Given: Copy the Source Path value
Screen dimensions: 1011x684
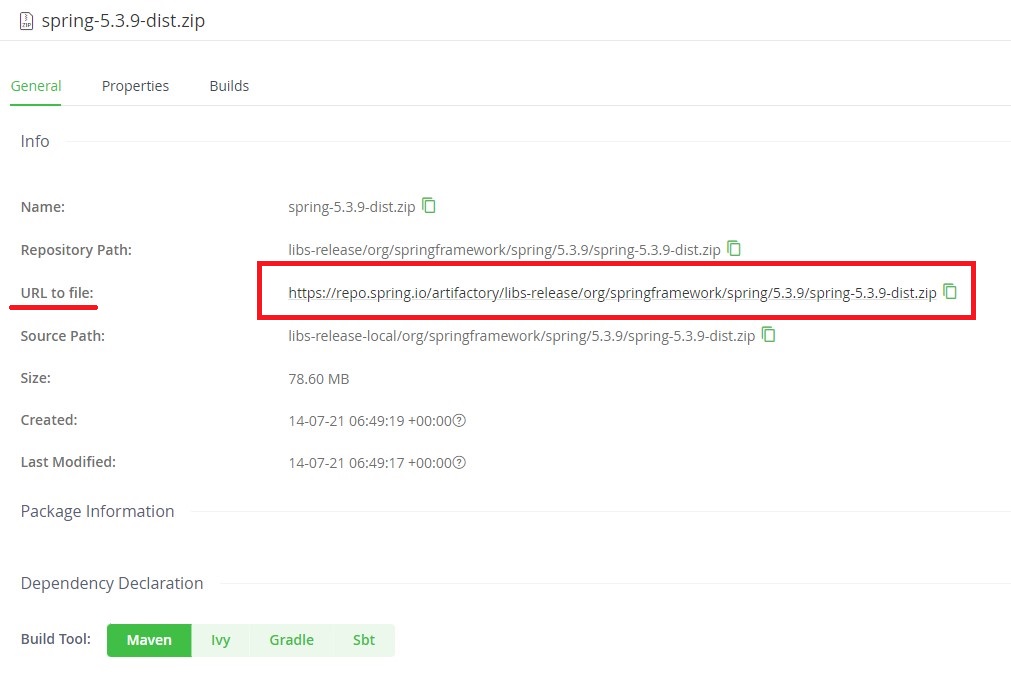Looking at the screenshot, I should [769, 335].
